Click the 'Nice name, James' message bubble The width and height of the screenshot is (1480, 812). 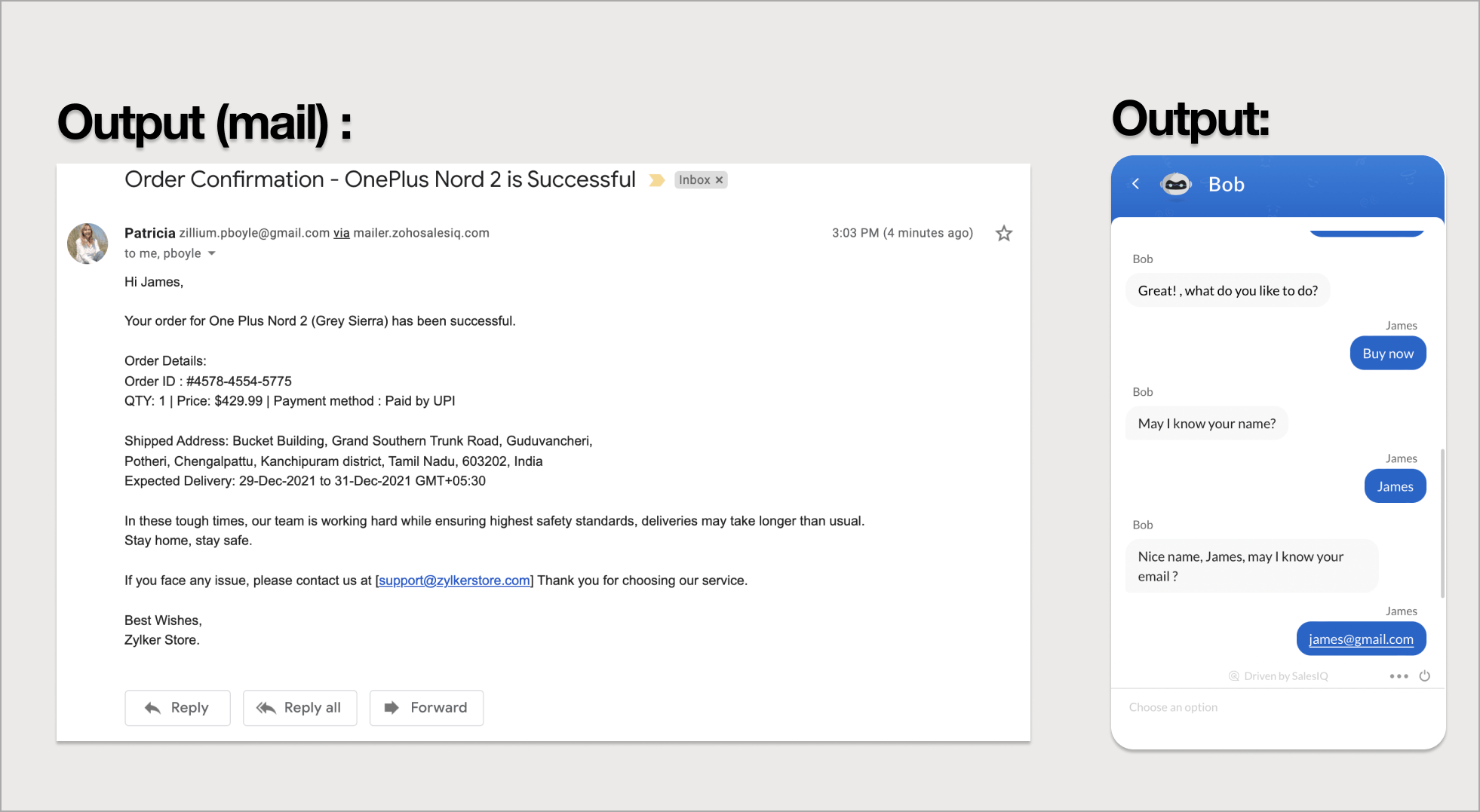point(1252,566)
